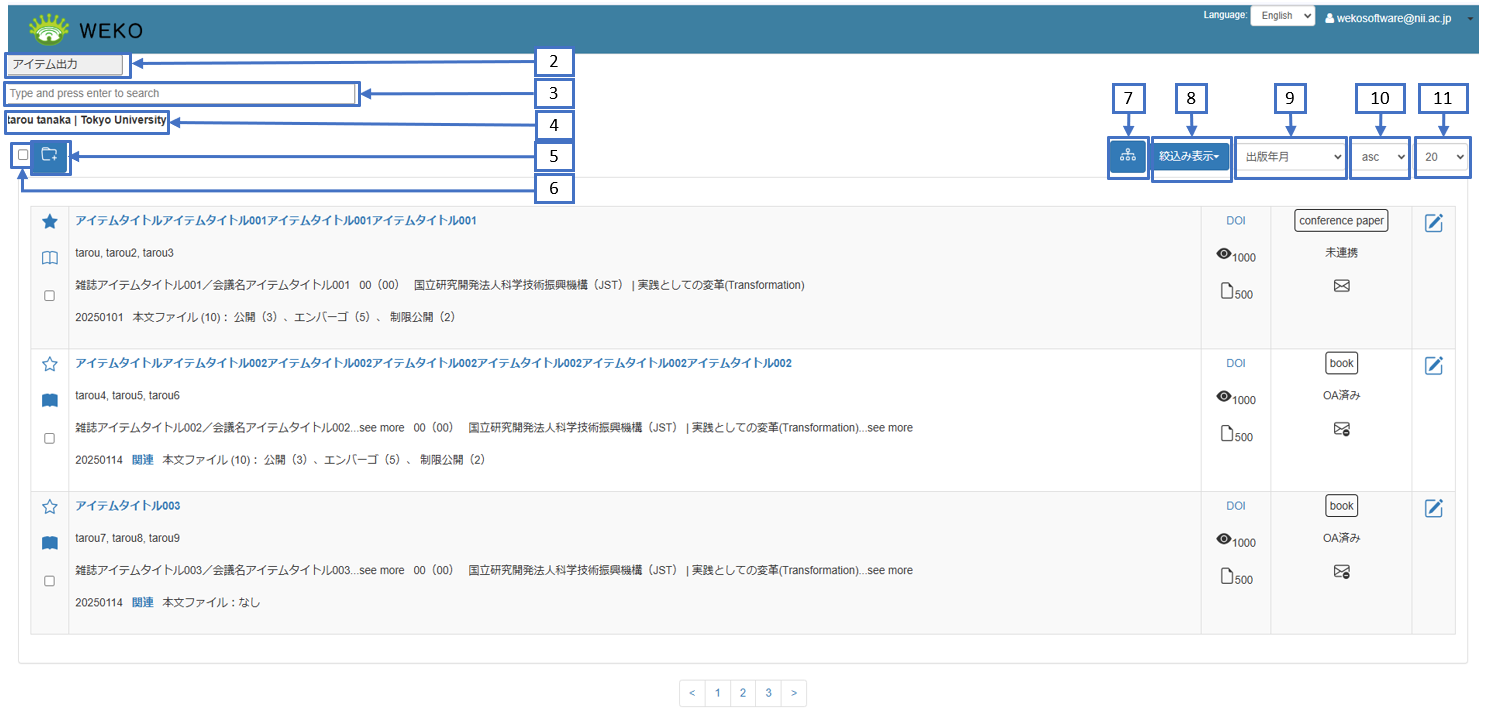Image resolution: width=1485 pixels, height=719 pixels.
Task: Click the edit pencil icon for item 001
Action: [1433, 223]
